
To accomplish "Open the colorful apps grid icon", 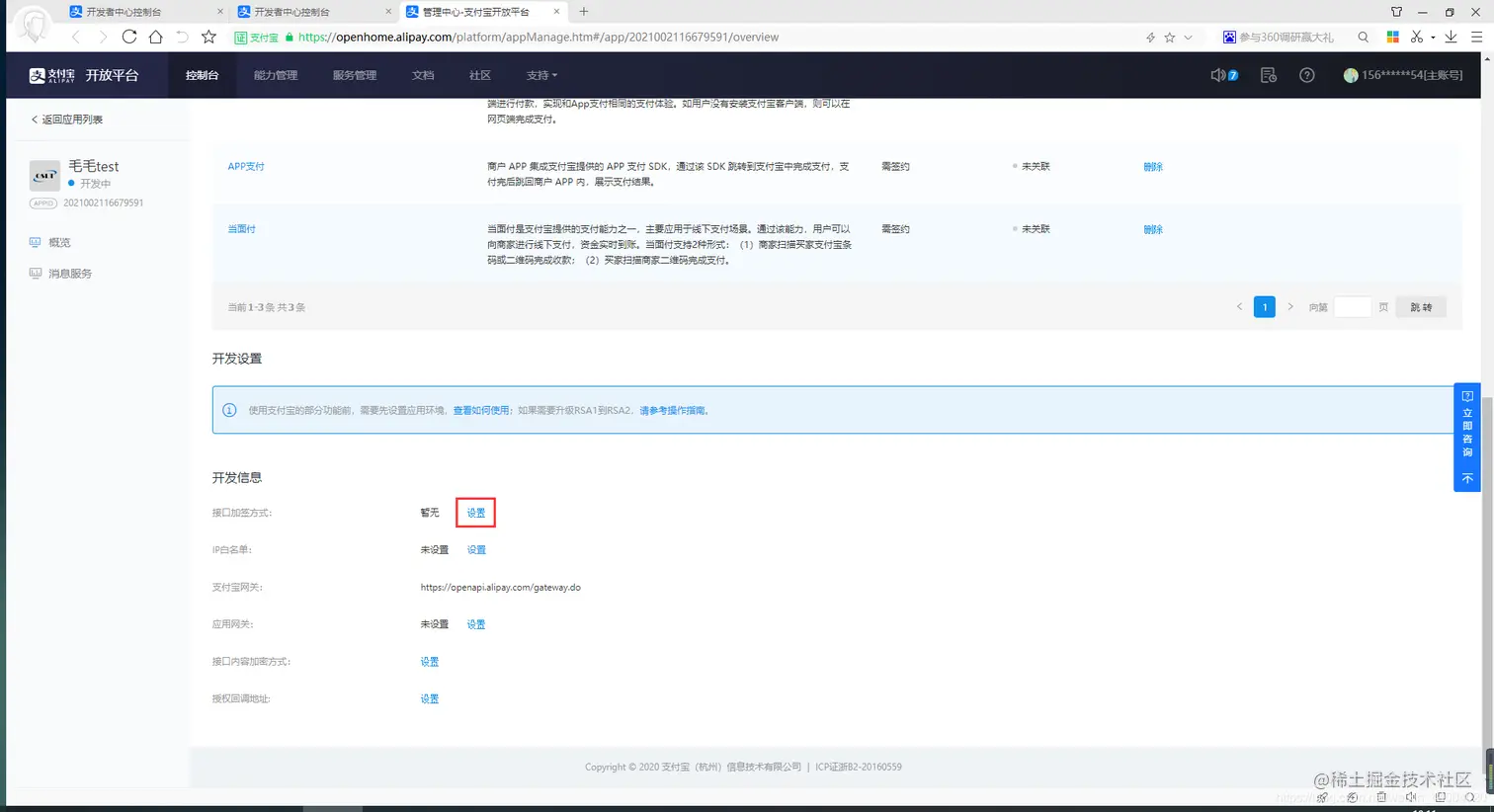I will [1392, 38].
